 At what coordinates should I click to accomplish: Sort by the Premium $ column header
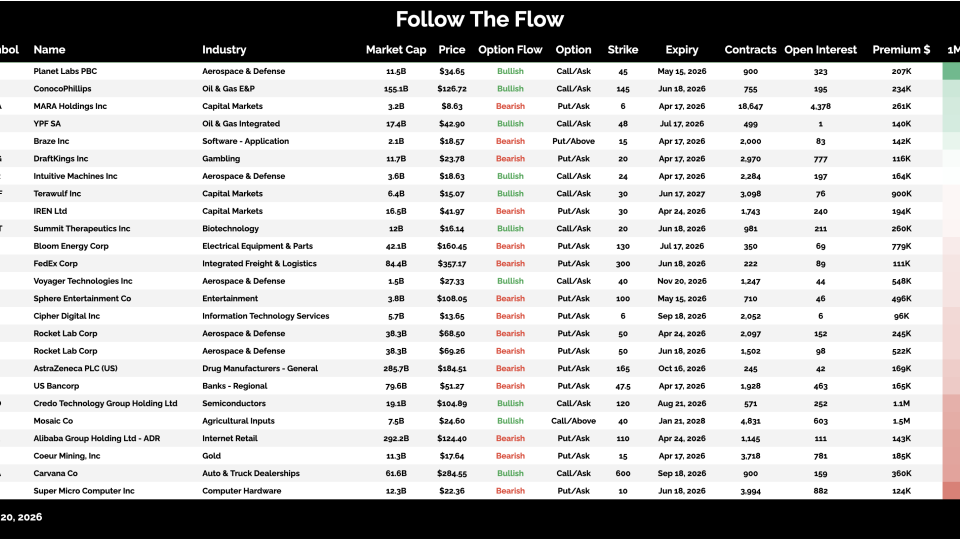[x=901, y=50]
